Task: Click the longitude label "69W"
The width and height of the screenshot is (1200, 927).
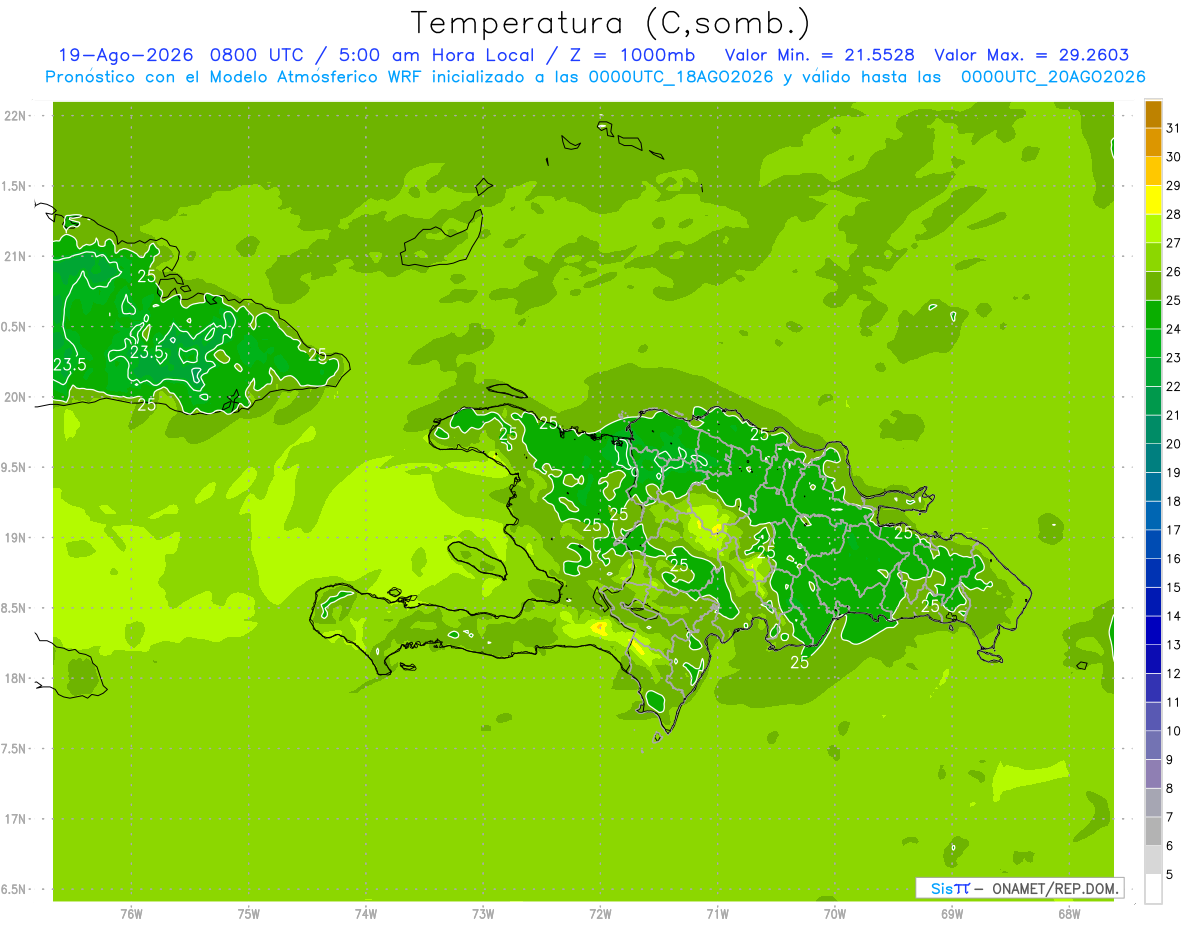Action: click(x=952, y=913)
